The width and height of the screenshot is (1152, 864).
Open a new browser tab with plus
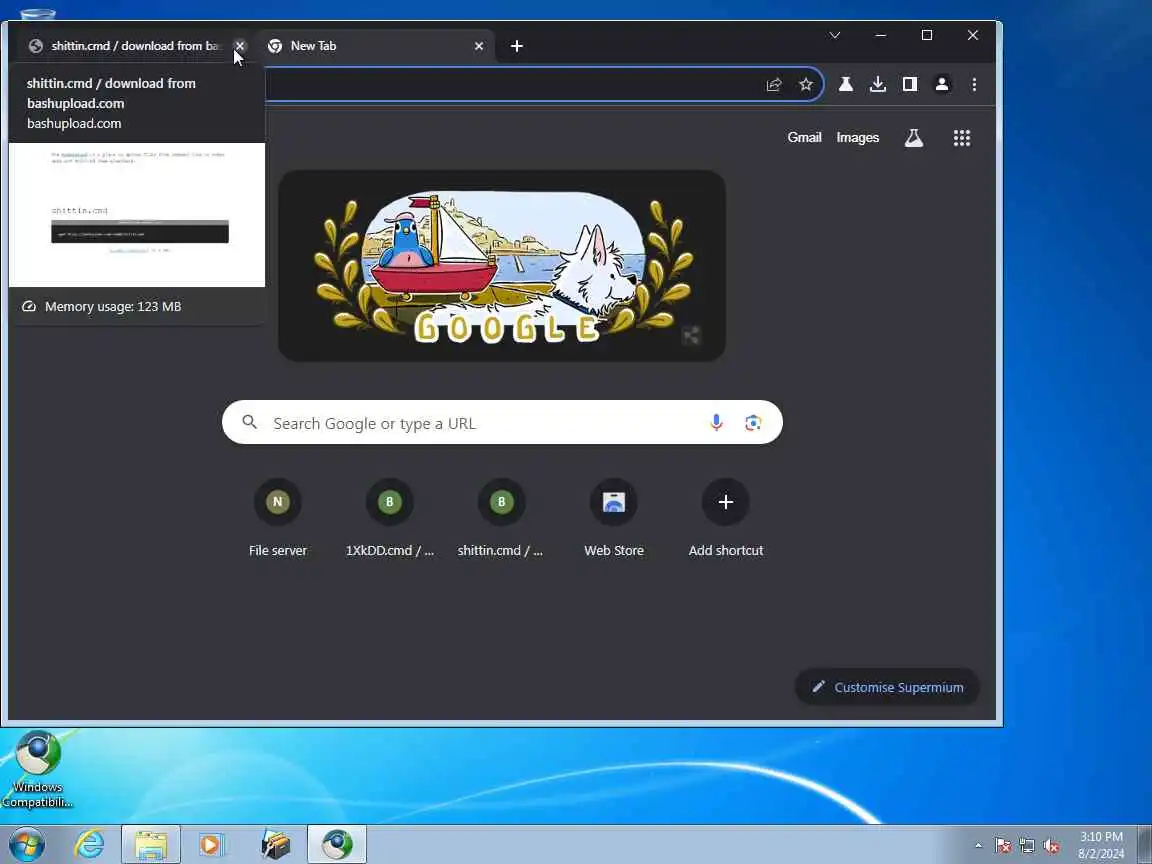pyautogui.click(x=516, y=46)
